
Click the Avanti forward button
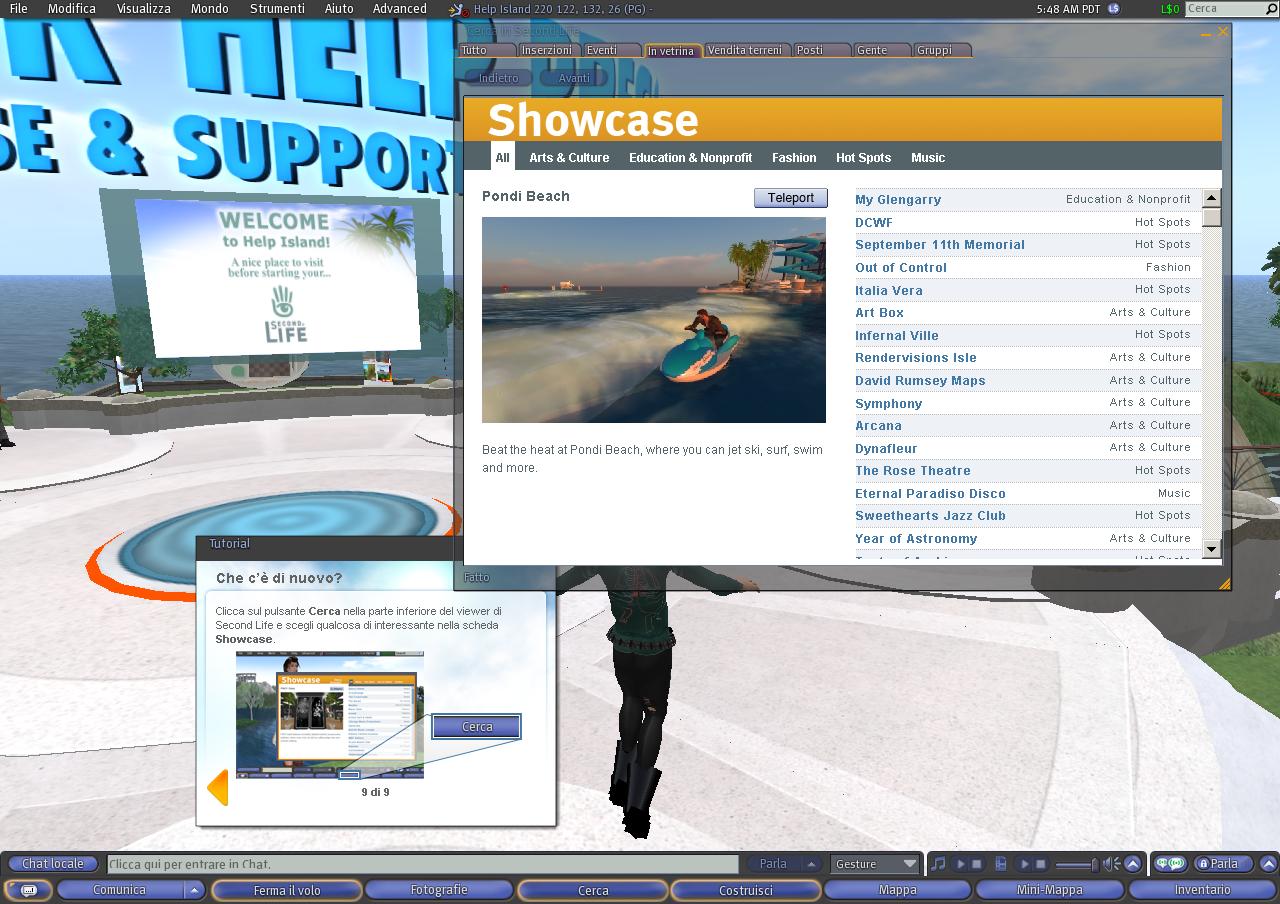tap(574, 78)
